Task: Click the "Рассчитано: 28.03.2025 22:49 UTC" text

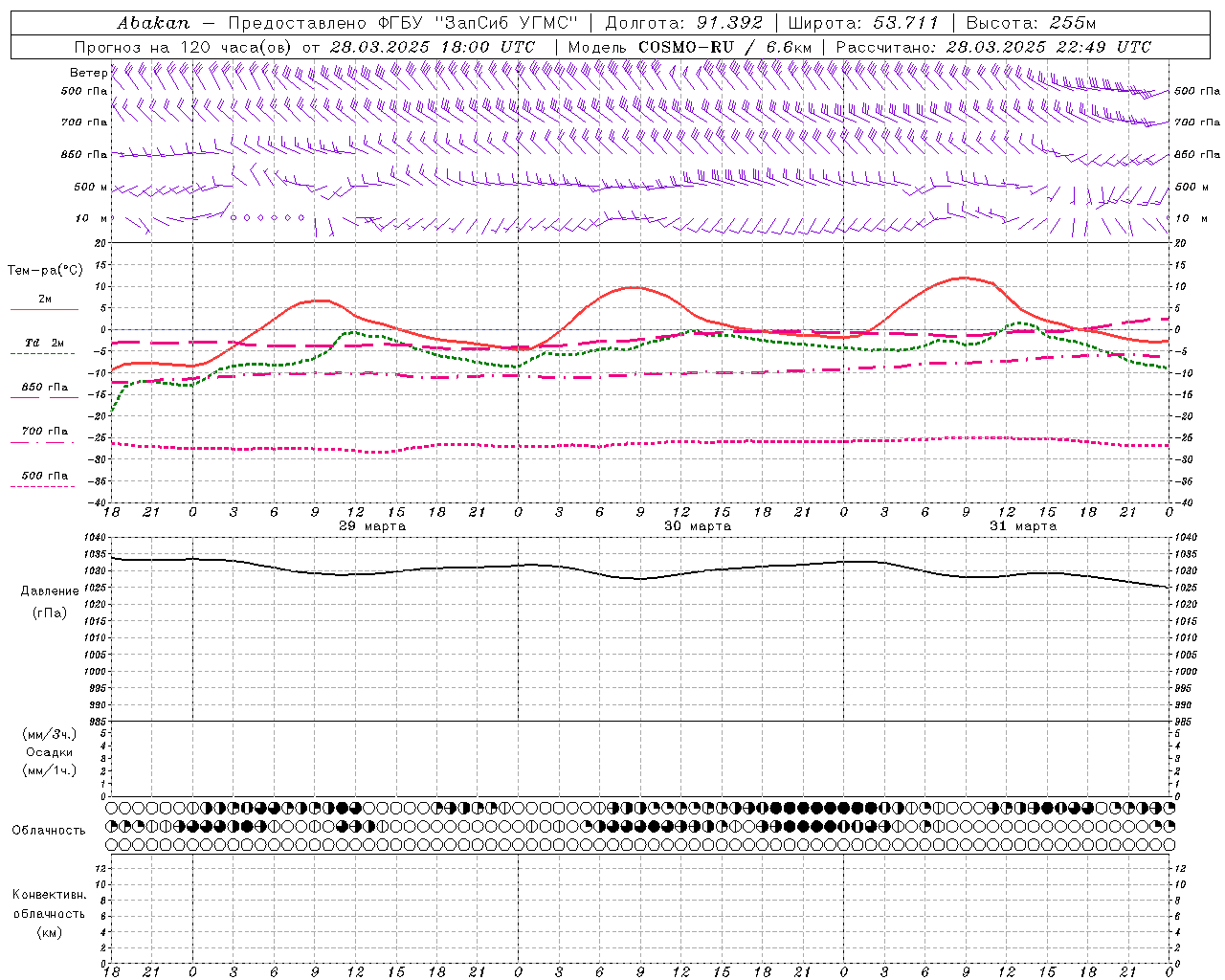Action: pyautogui.click(x=993, y=47)
